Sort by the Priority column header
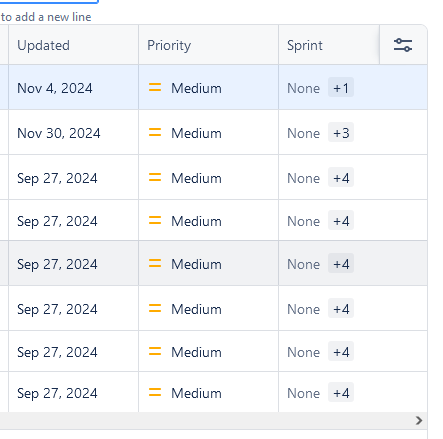 click(x=169, y=45)
